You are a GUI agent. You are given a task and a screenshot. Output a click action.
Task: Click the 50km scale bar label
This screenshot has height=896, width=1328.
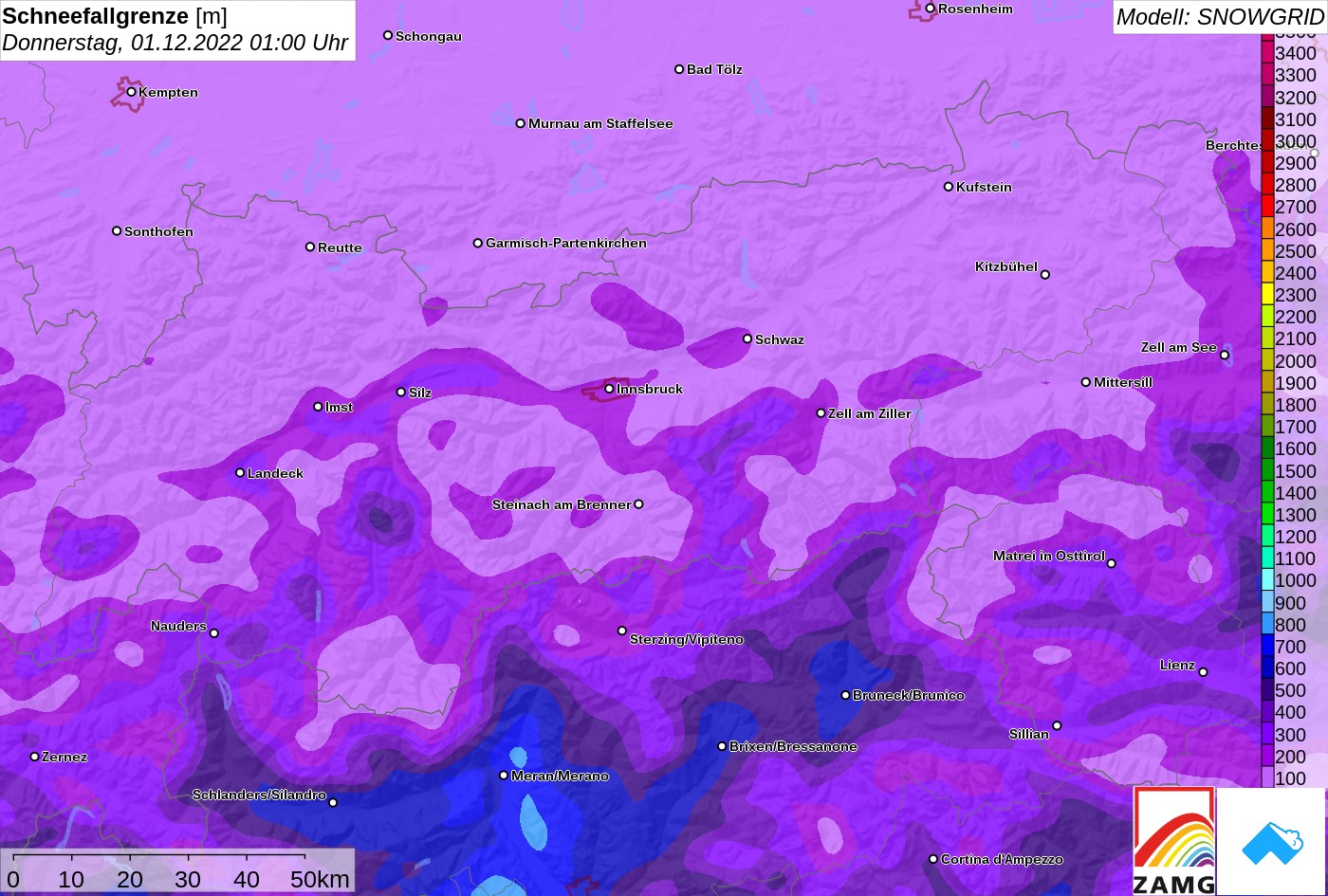320,879
